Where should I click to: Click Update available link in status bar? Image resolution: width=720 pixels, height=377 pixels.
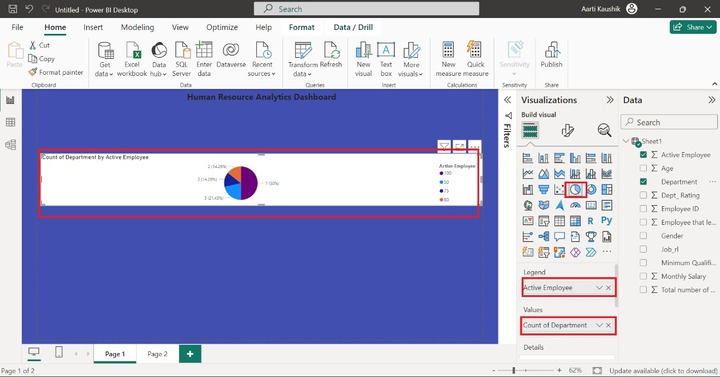[x=663, y=370]
